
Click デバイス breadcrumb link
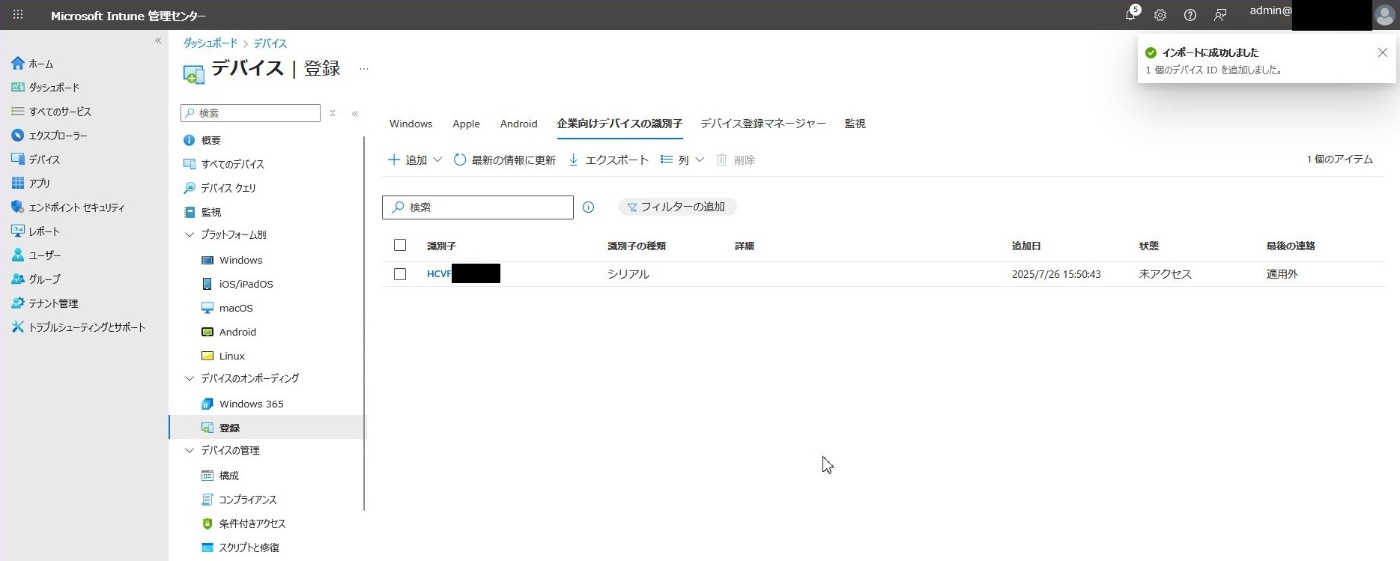(270, 44)
